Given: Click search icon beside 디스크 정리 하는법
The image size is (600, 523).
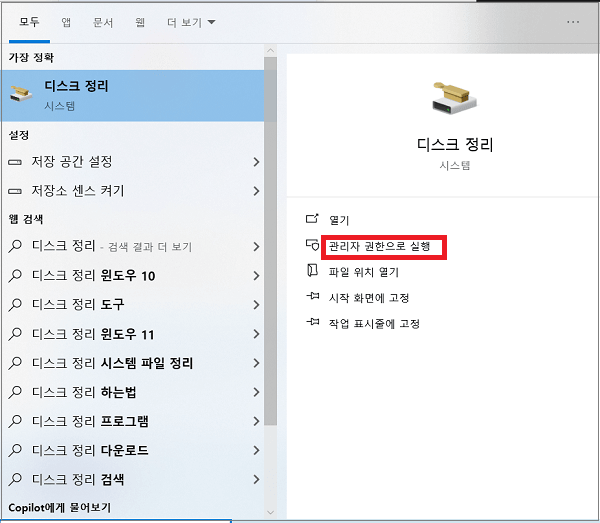Looking at the screenshot, I should coord(15,392).
